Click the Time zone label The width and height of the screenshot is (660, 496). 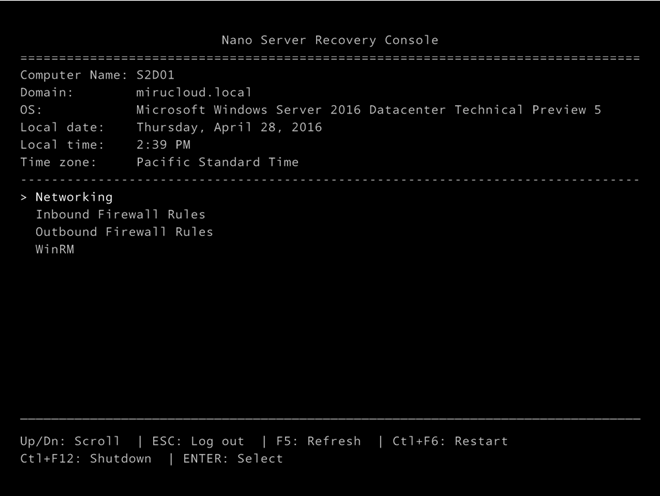(x=58, y=162)
